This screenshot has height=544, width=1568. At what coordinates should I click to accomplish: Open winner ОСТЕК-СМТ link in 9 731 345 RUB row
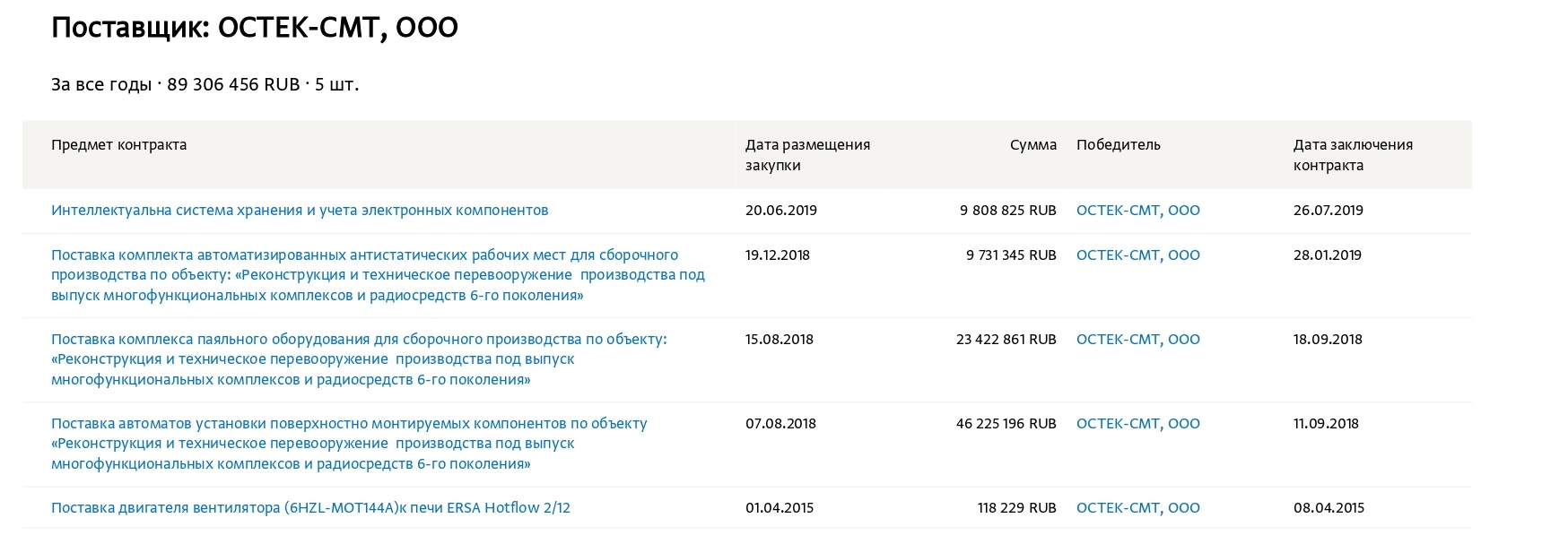1137,255
